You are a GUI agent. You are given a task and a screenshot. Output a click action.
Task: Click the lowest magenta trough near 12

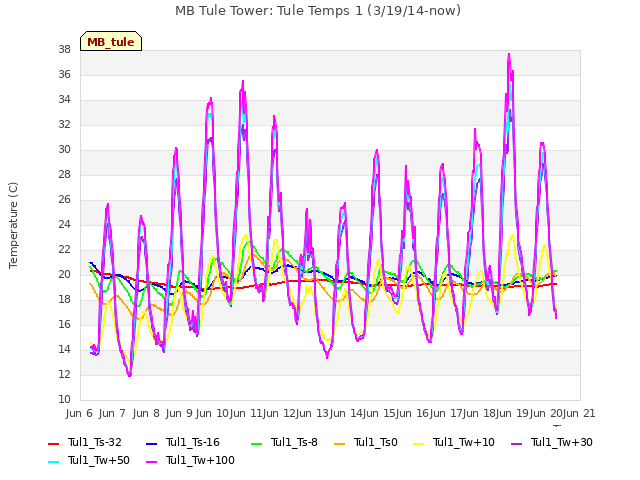click(x=129, y=375)
